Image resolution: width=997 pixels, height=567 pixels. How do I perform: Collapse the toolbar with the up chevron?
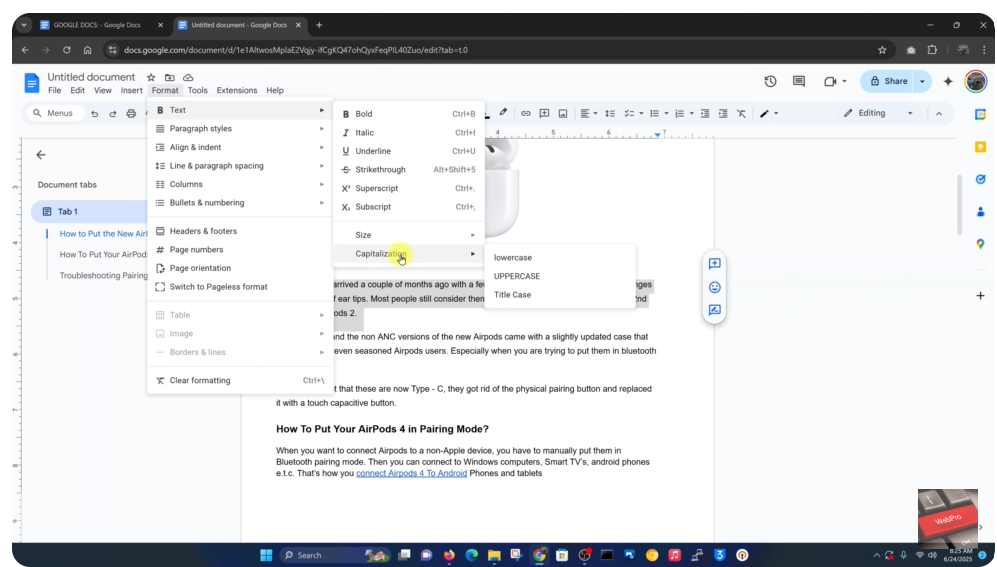pyautogui.click(x=939, y=113)
